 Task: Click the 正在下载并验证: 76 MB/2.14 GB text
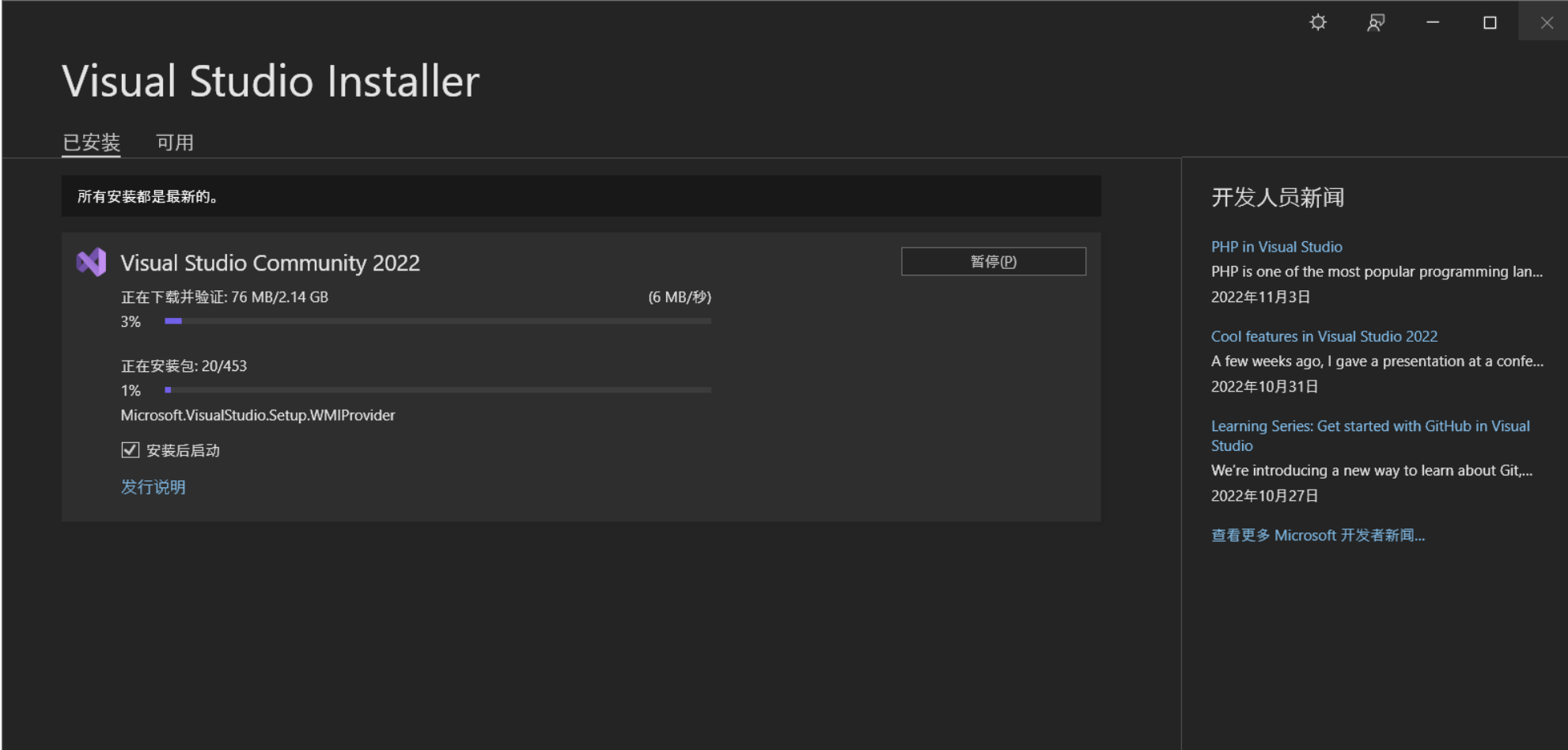click(x=225, y=297)
